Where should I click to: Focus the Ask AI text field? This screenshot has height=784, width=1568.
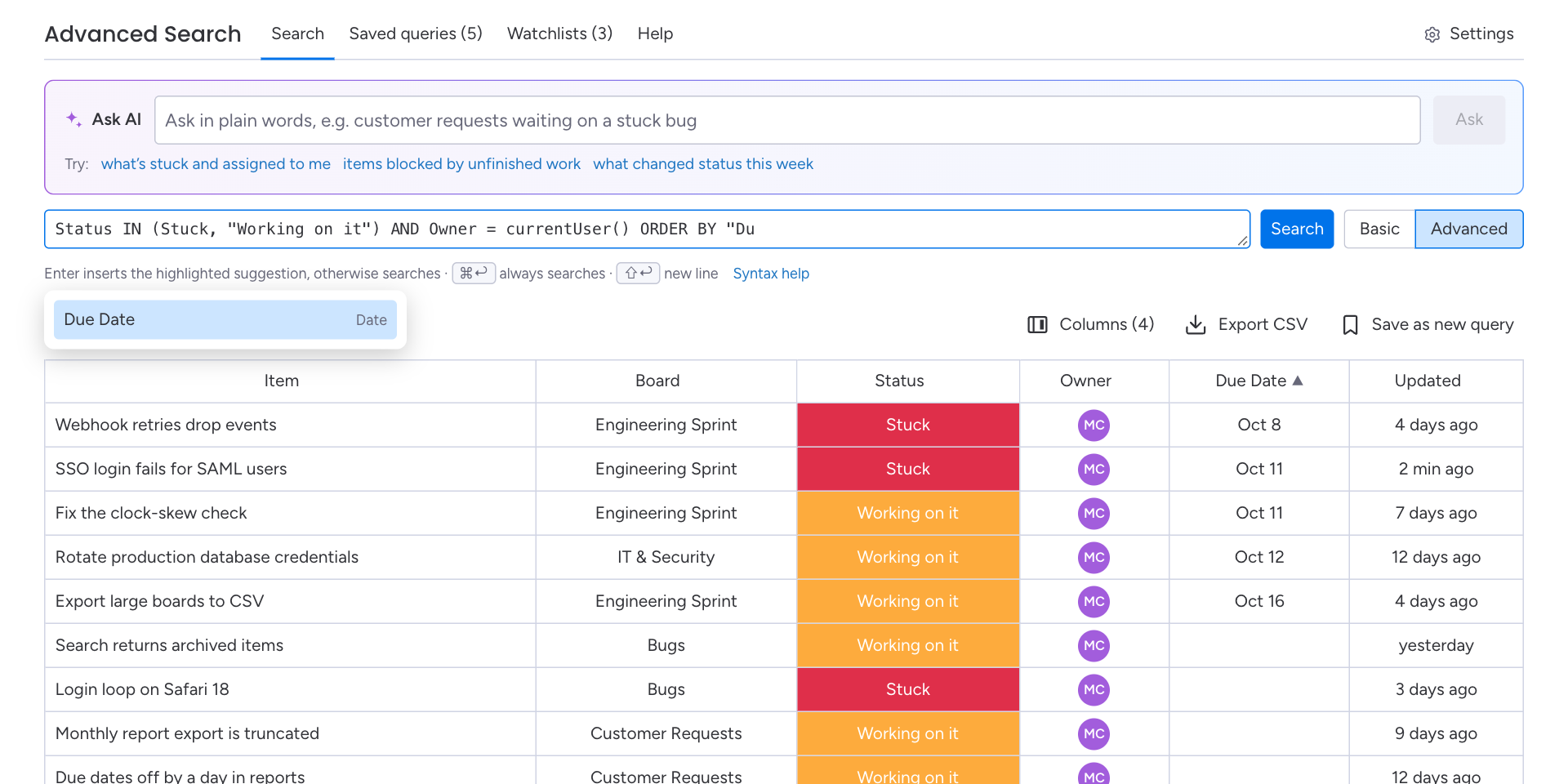click(x=787, y=120)
